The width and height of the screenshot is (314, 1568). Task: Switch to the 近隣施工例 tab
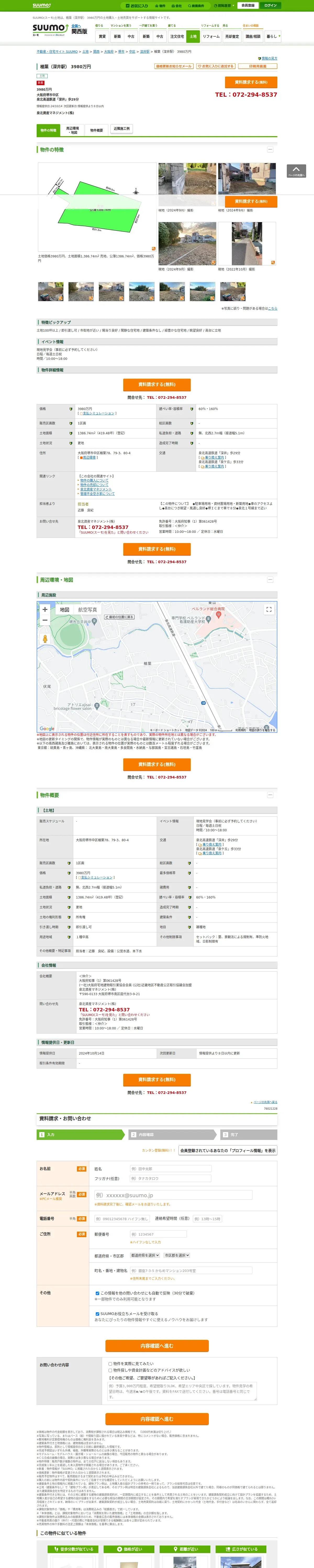pos(121,129)
